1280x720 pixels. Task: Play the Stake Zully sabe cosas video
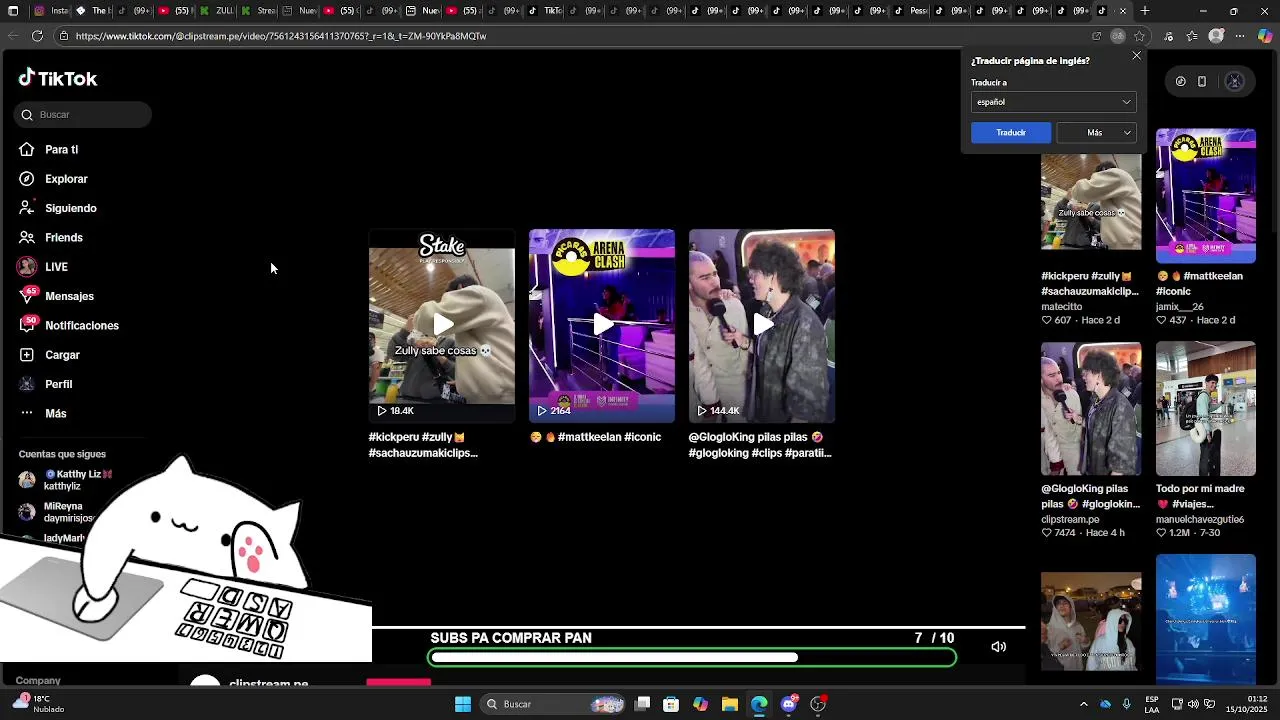[x=442, y=325]
